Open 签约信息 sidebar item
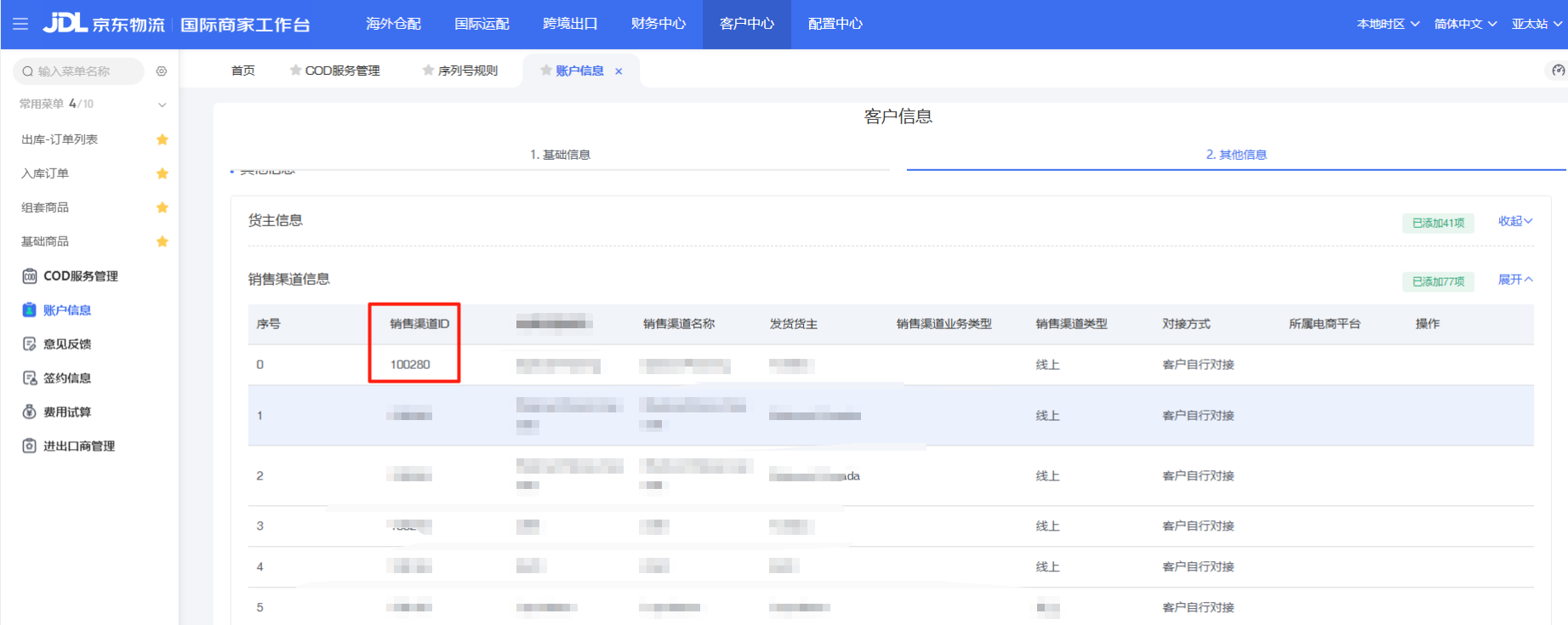Viewport: 1568px width, 625px height. 67,378
